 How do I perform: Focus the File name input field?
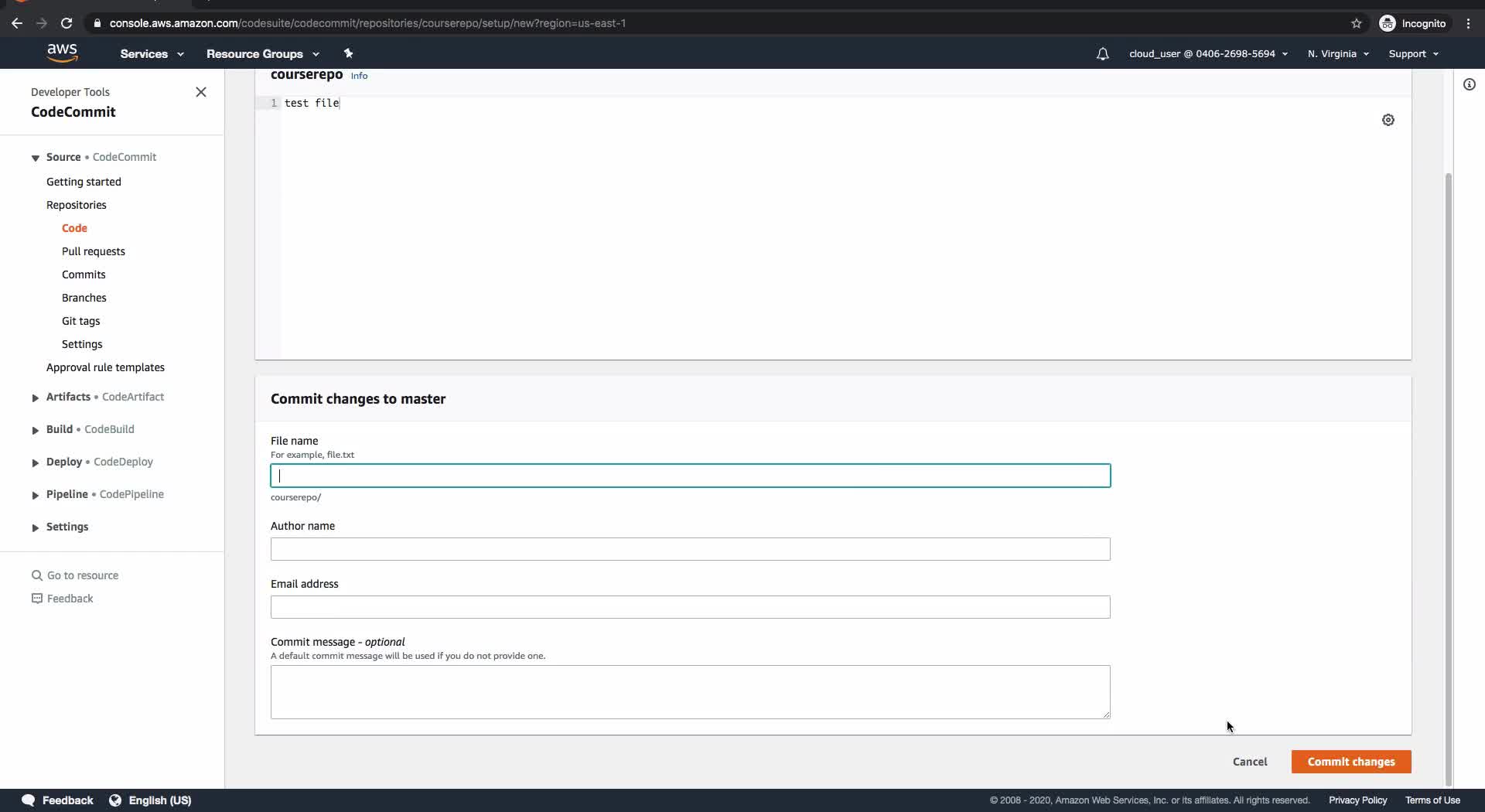691,476
